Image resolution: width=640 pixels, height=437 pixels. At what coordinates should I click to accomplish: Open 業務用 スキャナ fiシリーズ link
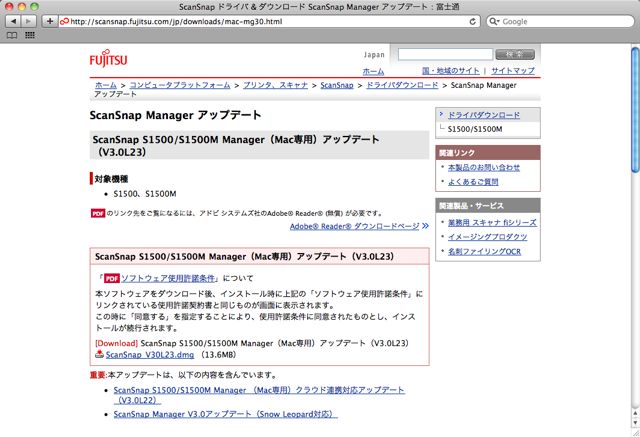point(492,222)
